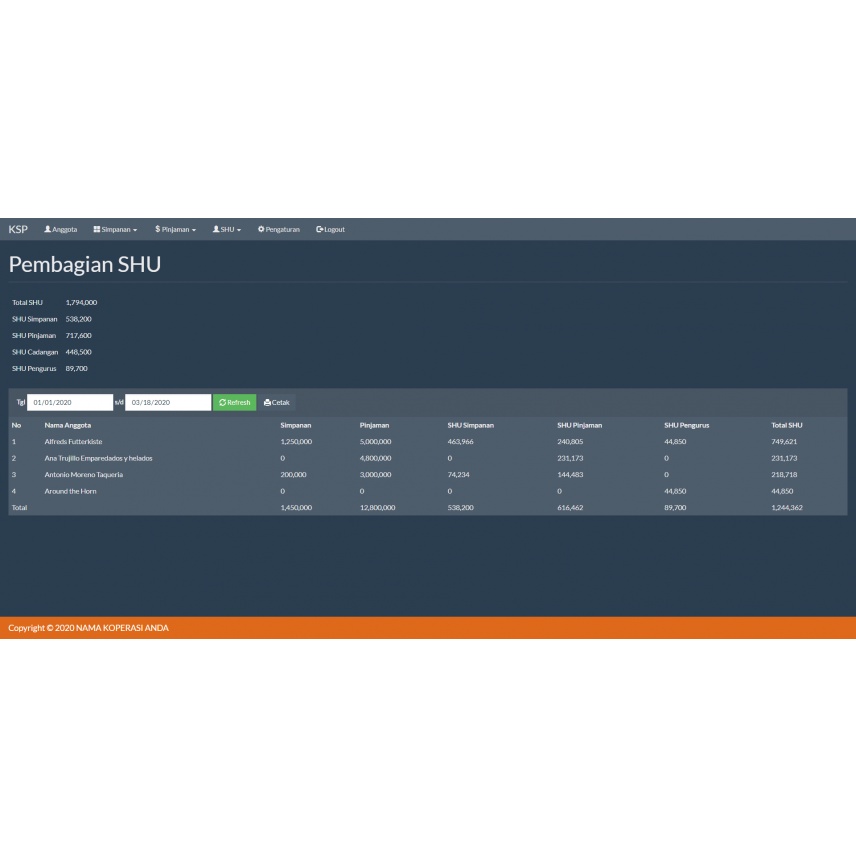Select the SHU Cadangan value 448,500
The height and width of the screenshot is (856, 856).
(79, 352)
